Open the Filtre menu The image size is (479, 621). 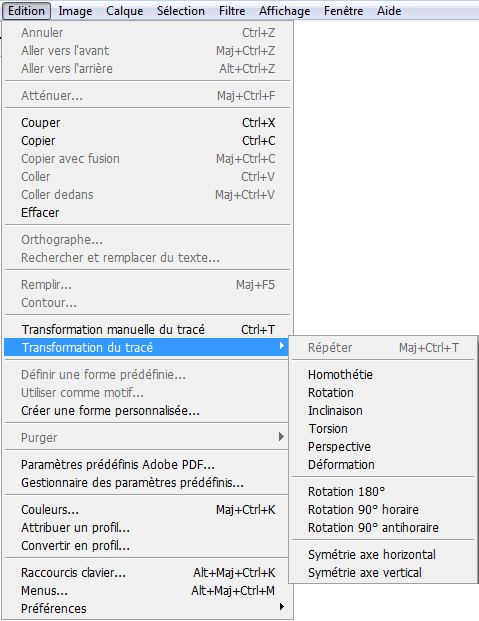[x=232, y=11]
